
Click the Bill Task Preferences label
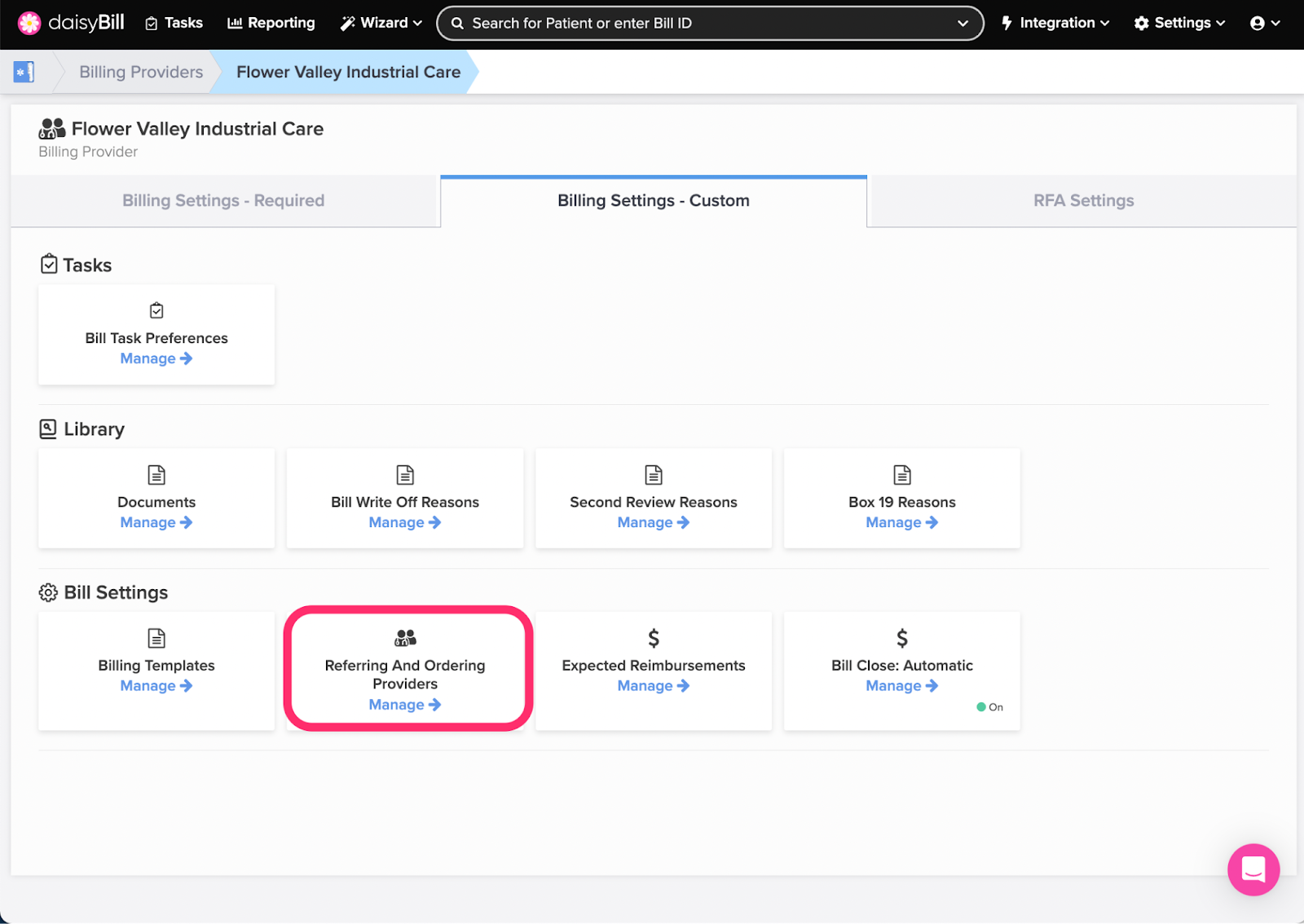(x=156, y=338)
